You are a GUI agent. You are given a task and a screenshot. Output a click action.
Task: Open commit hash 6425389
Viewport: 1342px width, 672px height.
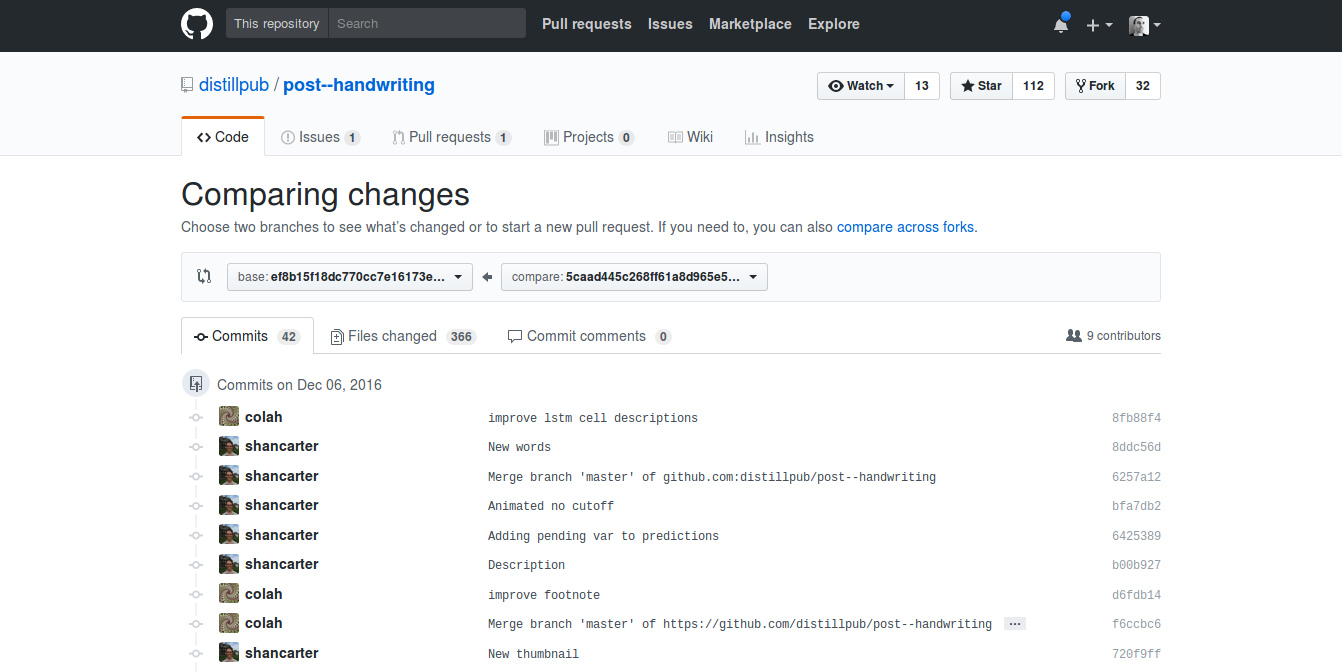1136,536
